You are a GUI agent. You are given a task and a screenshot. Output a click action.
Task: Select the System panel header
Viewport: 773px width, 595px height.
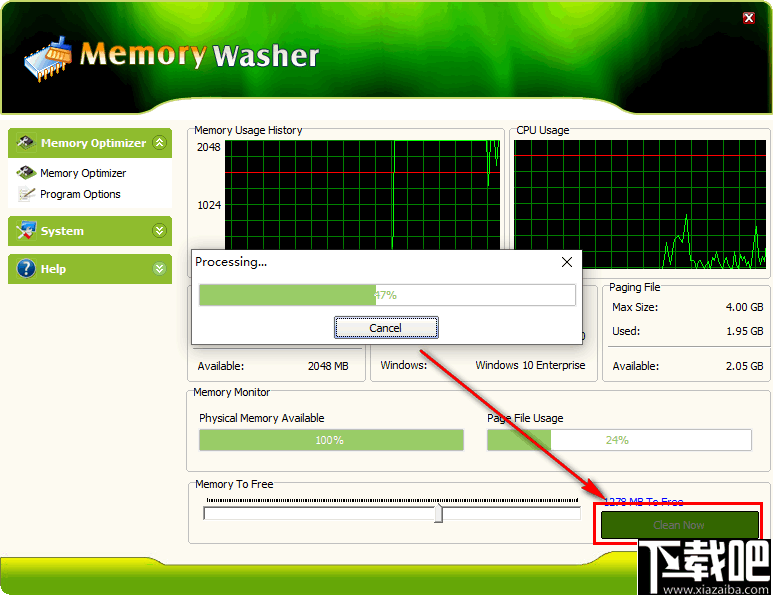coord(90,231)
